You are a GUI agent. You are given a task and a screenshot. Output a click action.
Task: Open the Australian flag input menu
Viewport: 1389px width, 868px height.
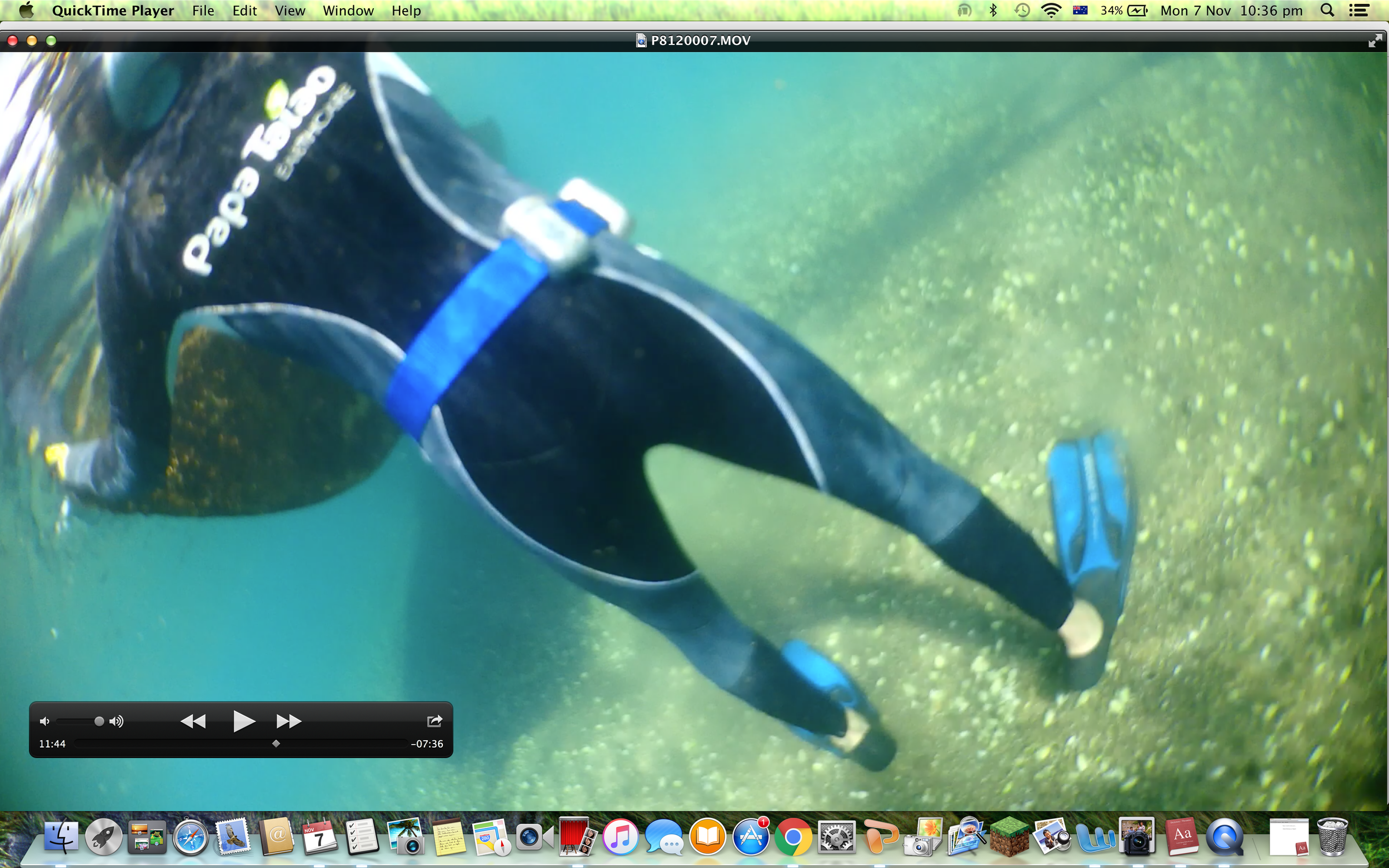[x=1080, y=11]
